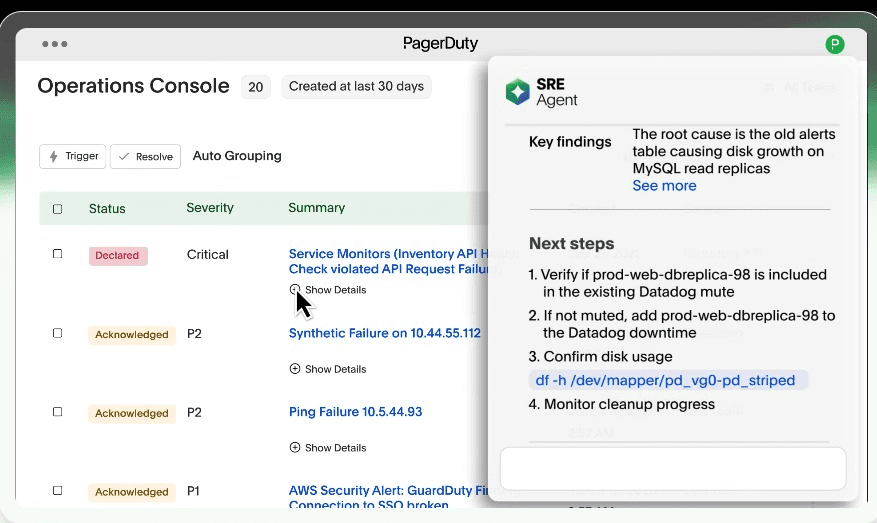
Task: Open Synthetic Failure on 10.44.55.112 incident
Action: pos(385,333)
